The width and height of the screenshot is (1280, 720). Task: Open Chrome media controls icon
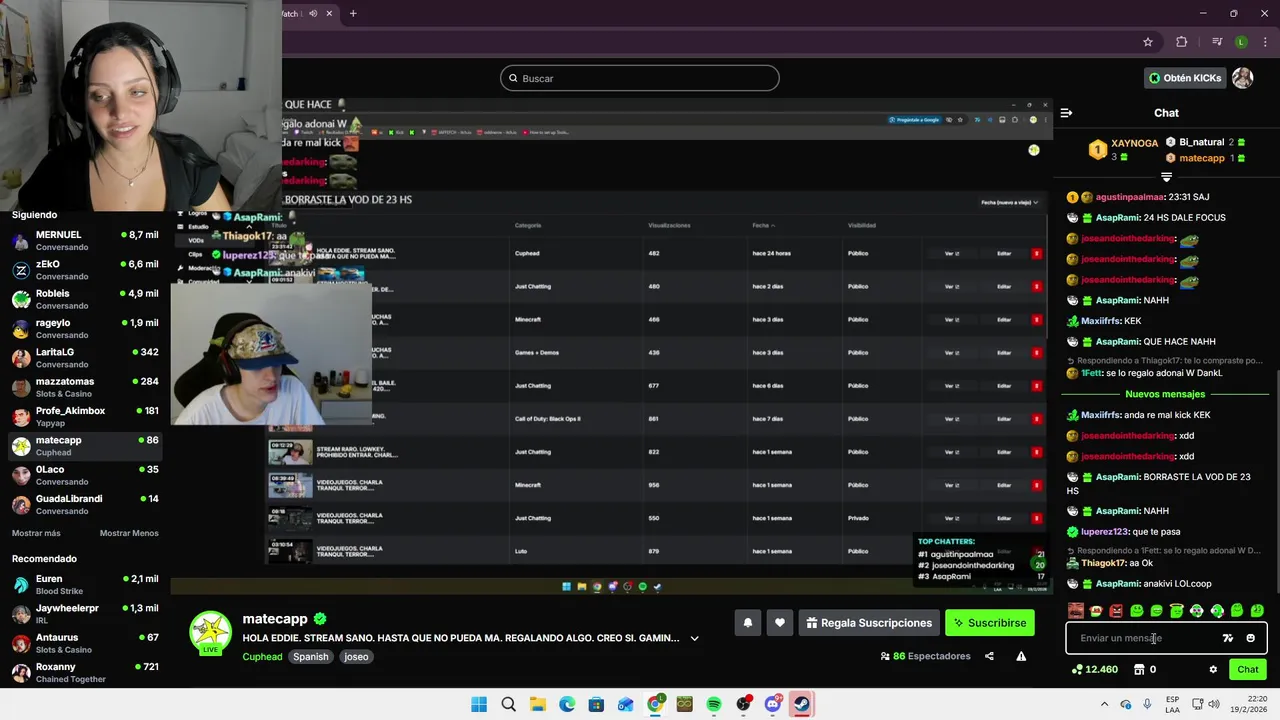pyautogui.click(x=1217, y=42)
